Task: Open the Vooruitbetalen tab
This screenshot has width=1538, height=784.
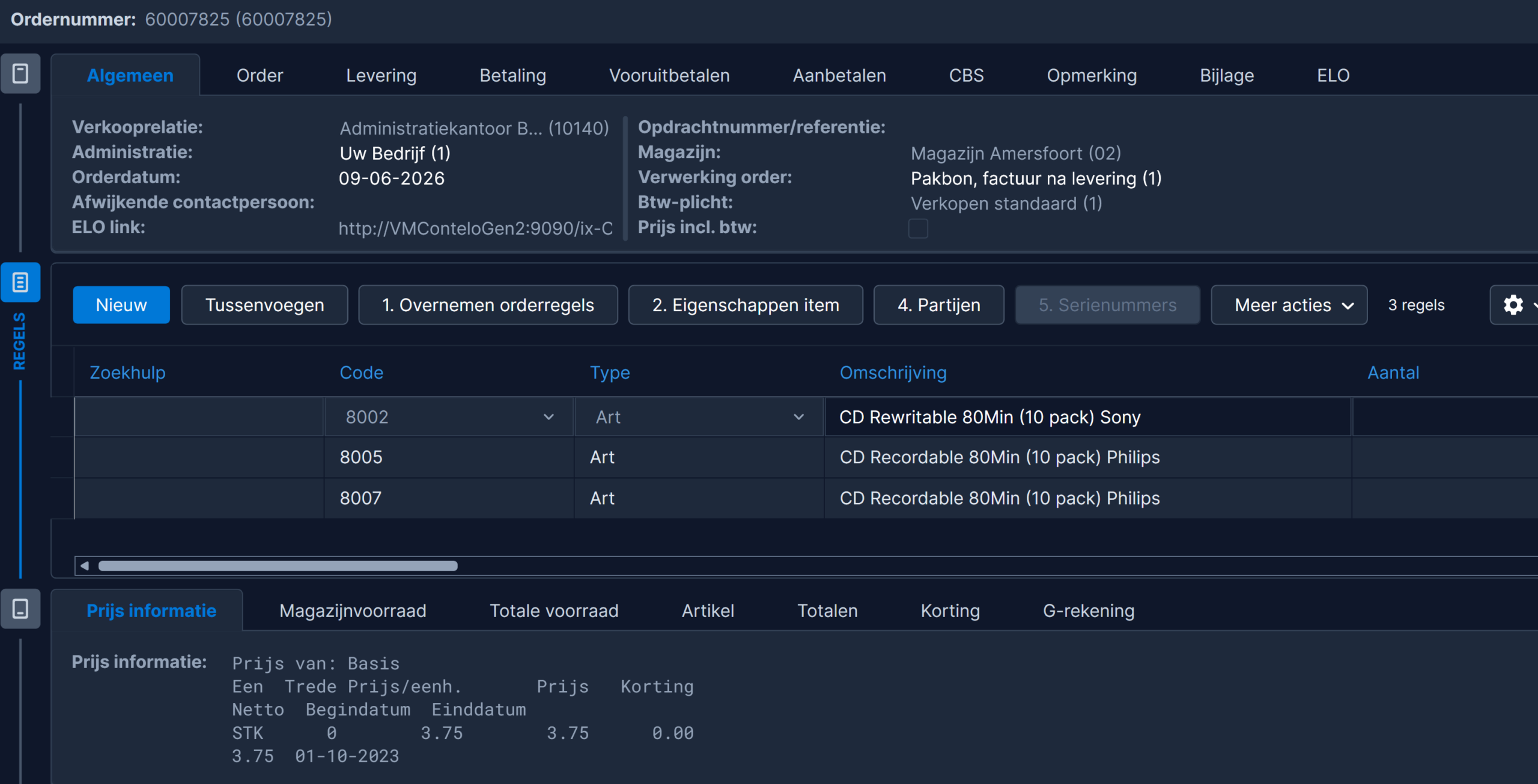Action: click(669, 76)
